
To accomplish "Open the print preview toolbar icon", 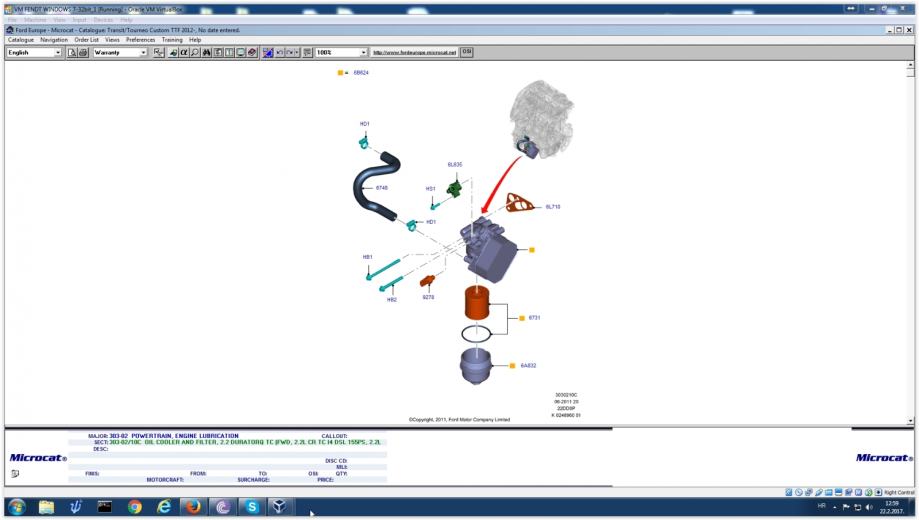I will [x=72, y=53].
